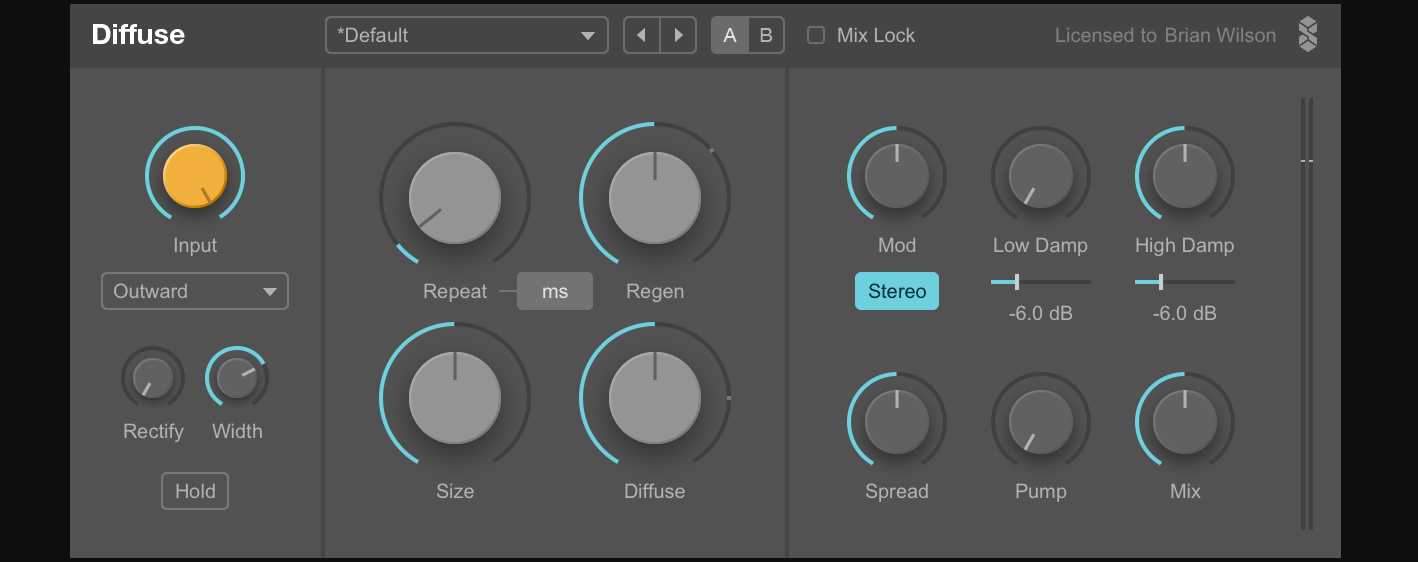Click the previous preset arrow icon
Image resolution: width=1418 pixels, height=562 pixels.
point(641,36)
